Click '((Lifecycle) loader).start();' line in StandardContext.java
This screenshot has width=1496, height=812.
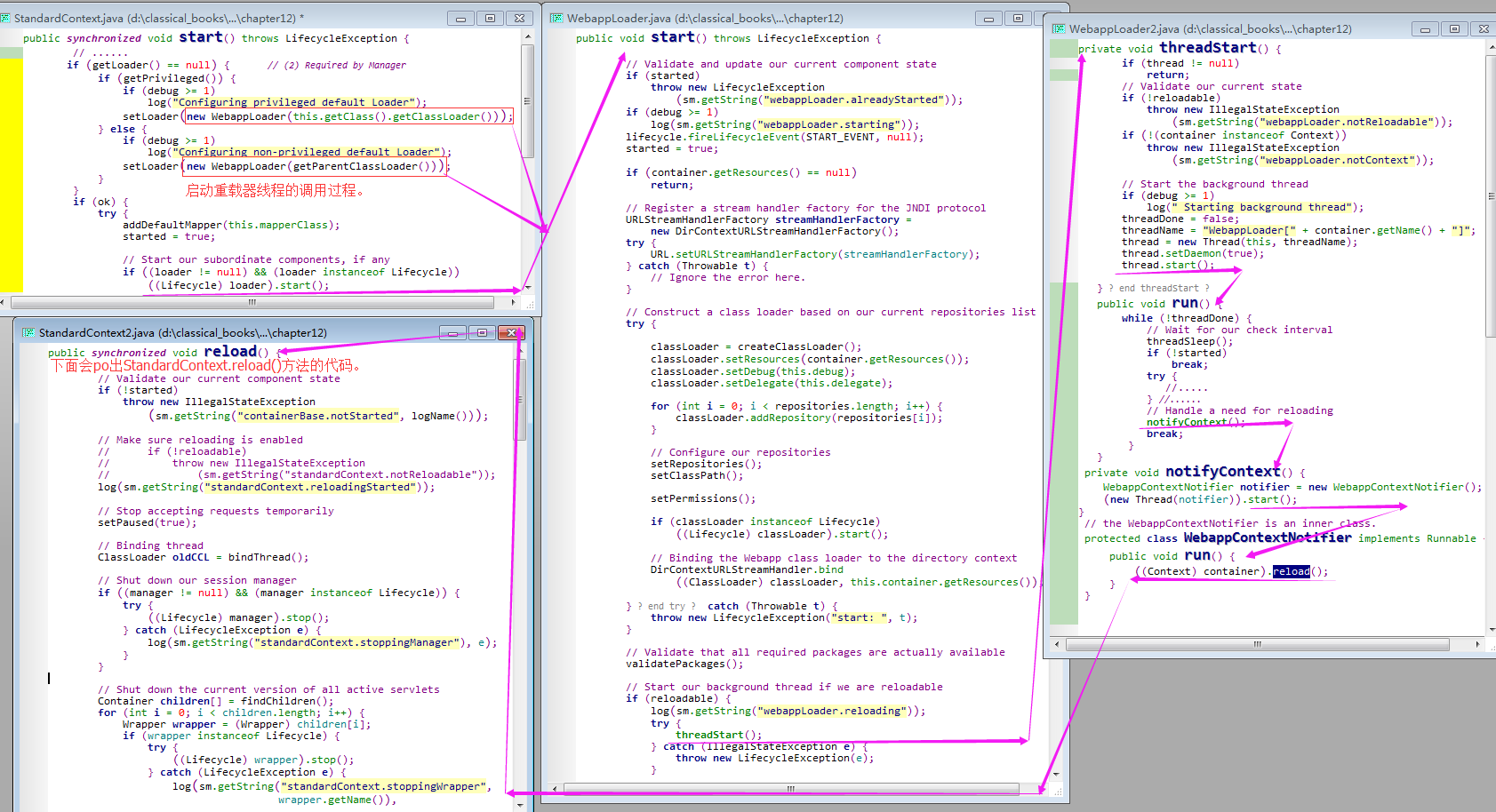(x=238, y=285)
